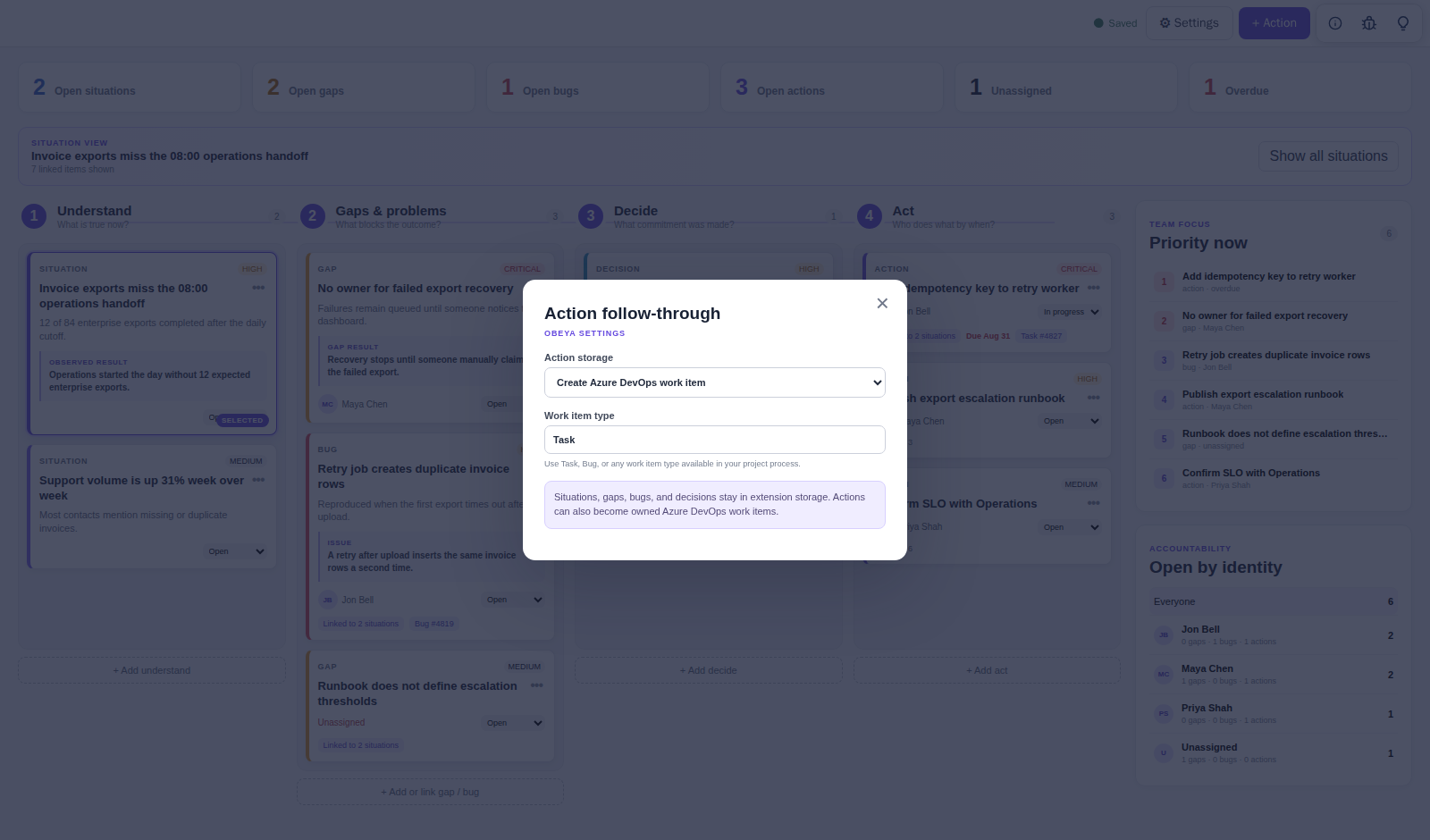Click + Add decide

(709, 670)
